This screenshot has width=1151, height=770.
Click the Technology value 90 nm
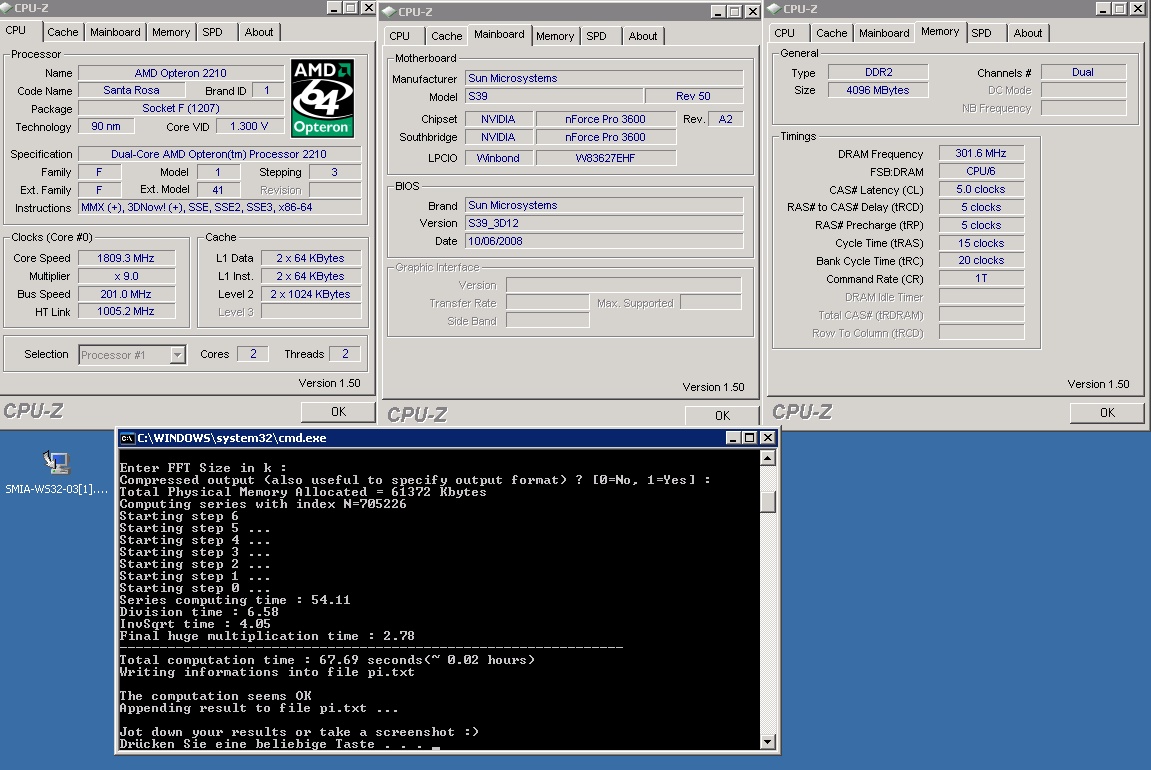pos(106,126)
